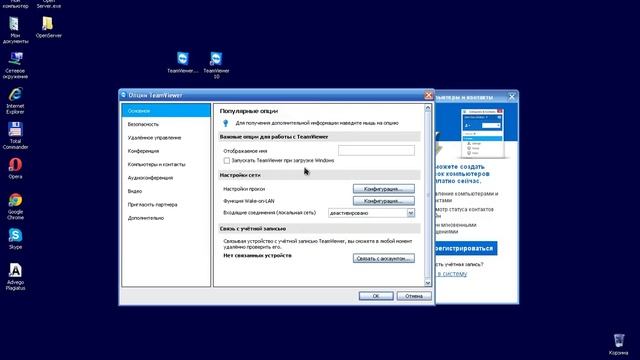
Task: Cancel with the Отмена button
Action: 414,296
